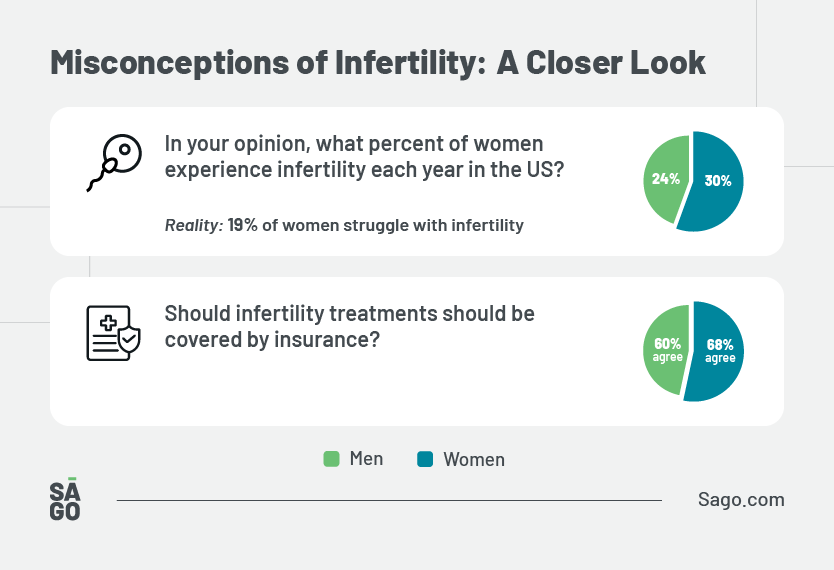Click the Misconceptions of Infertility title
Screen dimensions: 834x570
tap(378, 62)
